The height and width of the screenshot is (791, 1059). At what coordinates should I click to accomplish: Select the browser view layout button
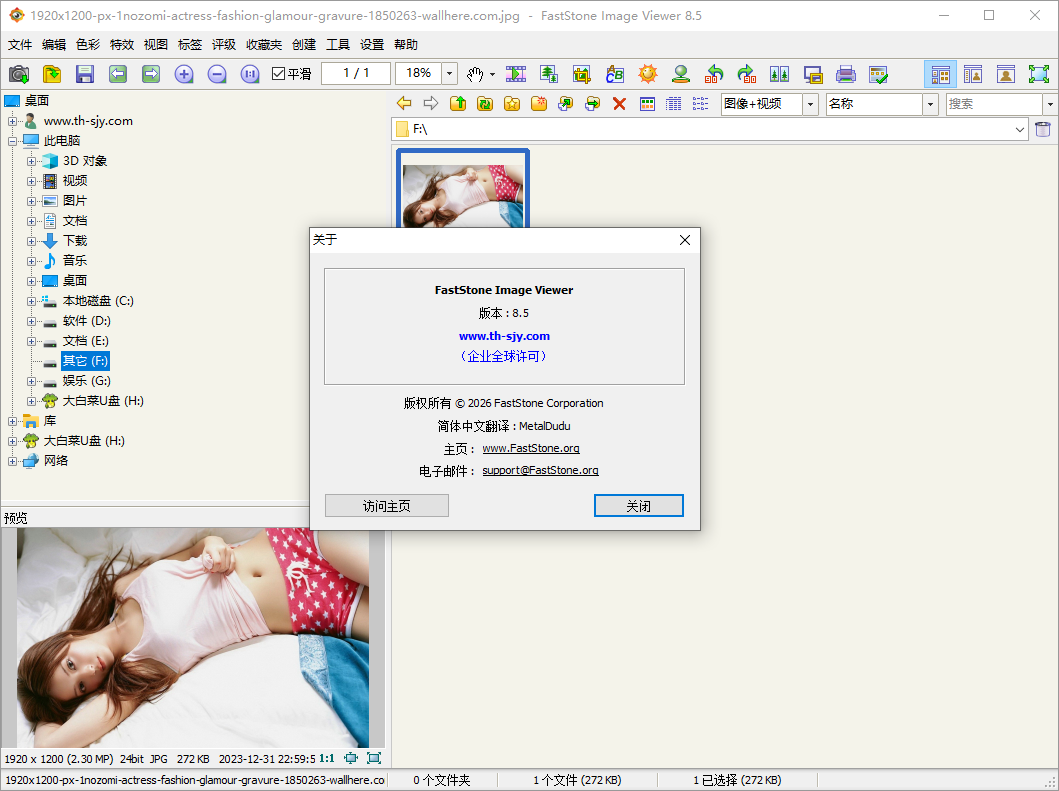pos(940,74)
